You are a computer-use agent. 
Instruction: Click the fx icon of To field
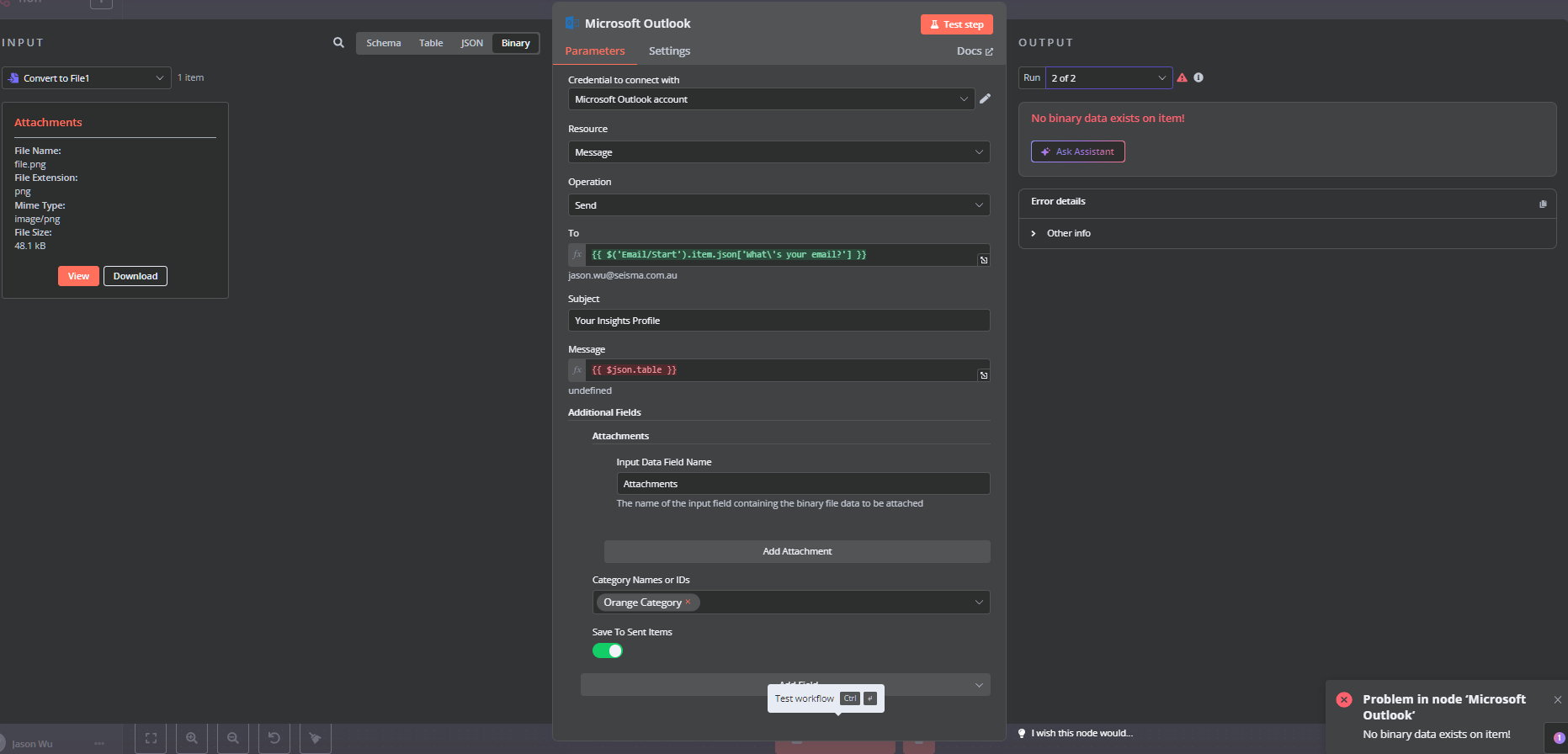pos(577,254)
